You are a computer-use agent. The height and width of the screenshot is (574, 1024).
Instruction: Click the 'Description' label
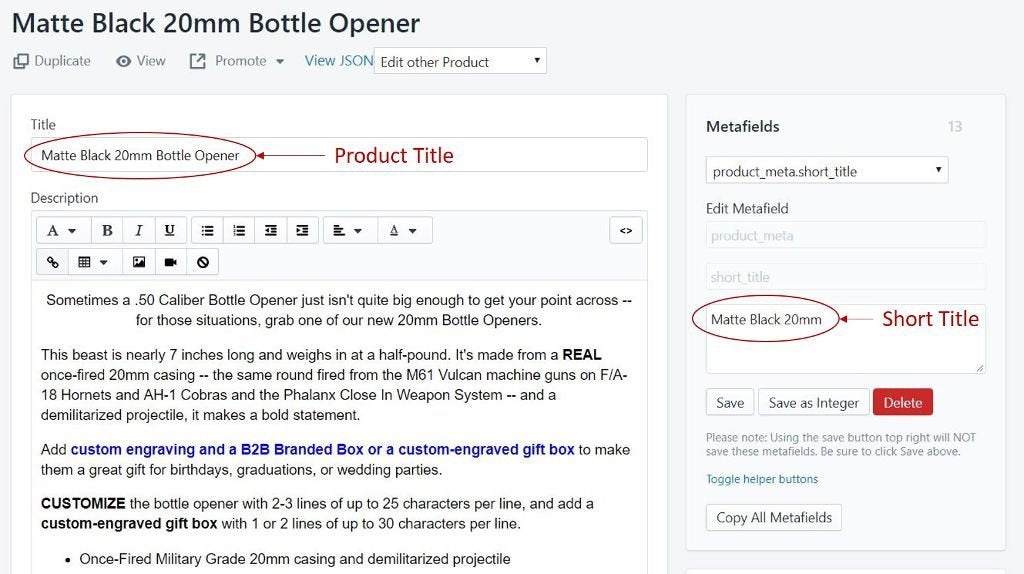tap(64, 198)
